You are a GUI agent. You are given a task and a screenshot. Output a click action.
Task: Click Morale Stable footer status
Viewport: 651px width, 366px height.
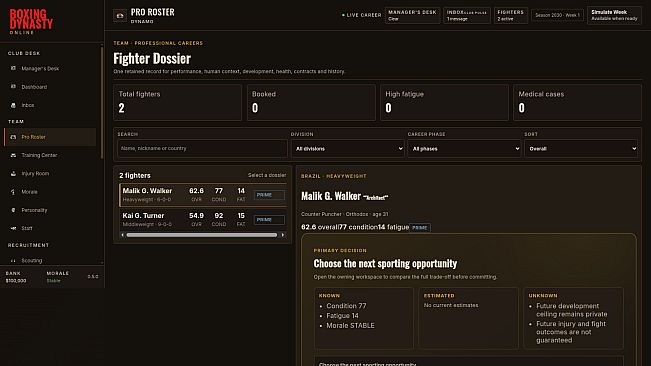pos(58,277)
